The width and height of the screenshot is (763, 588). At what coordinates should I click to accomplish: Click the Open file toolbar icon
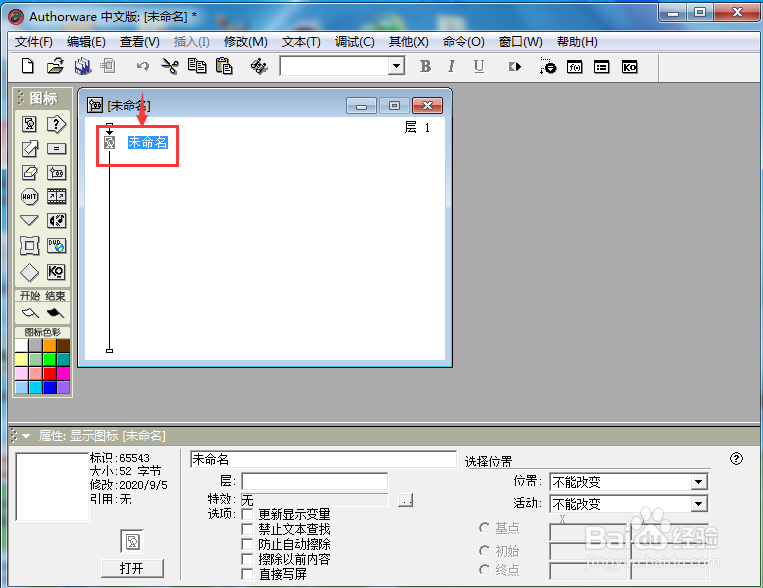click(x=55, y=66)
